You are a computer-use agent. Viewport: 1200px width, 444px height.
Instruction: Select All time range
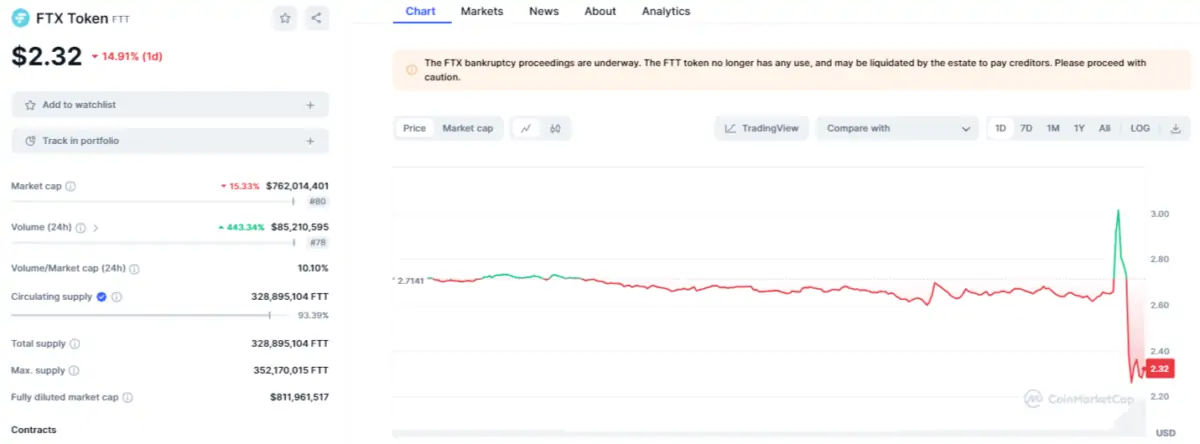coord(1104,128)
